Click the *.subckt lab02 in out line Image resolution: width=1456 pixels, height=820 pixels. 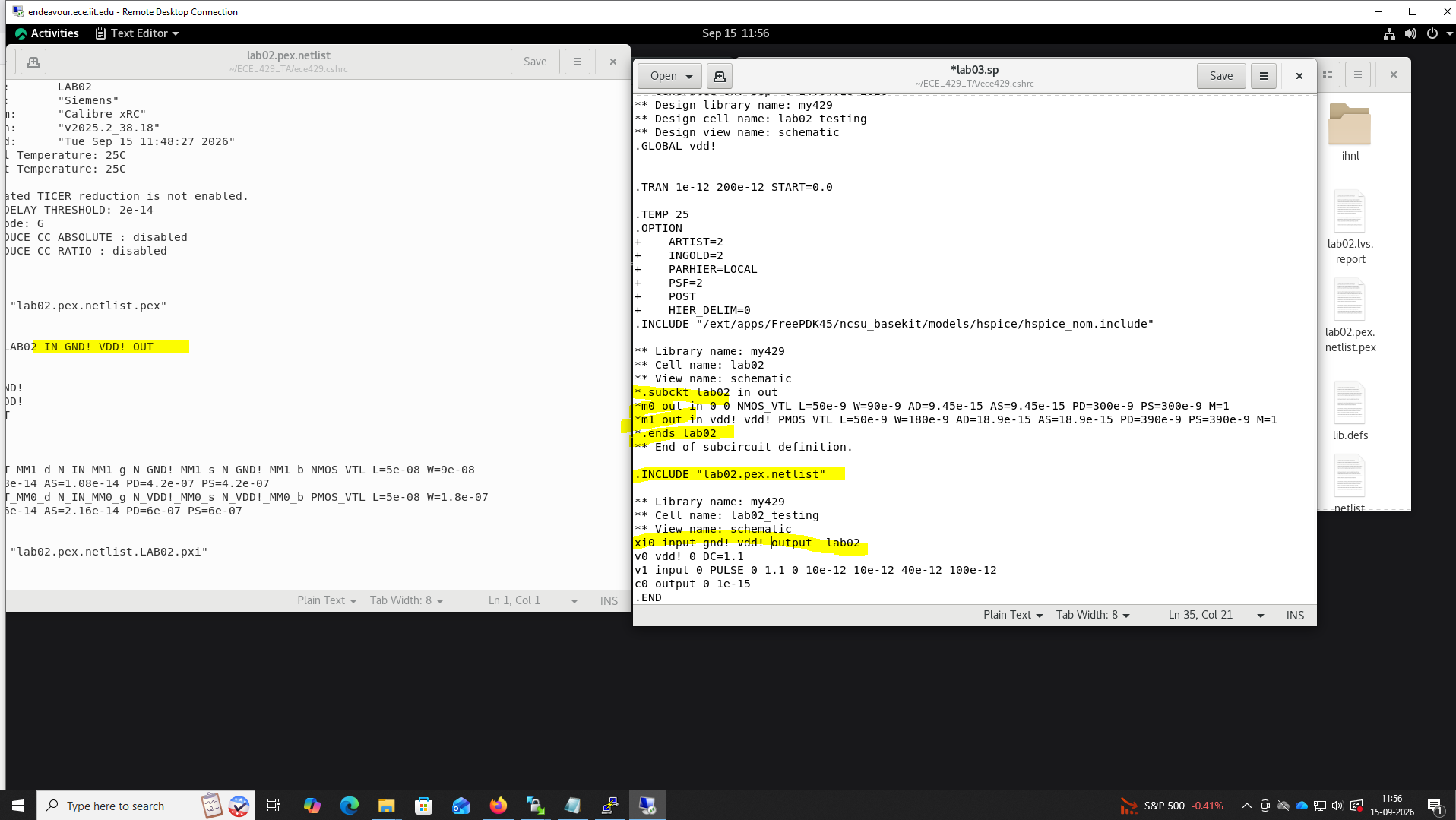coord(707,392)
